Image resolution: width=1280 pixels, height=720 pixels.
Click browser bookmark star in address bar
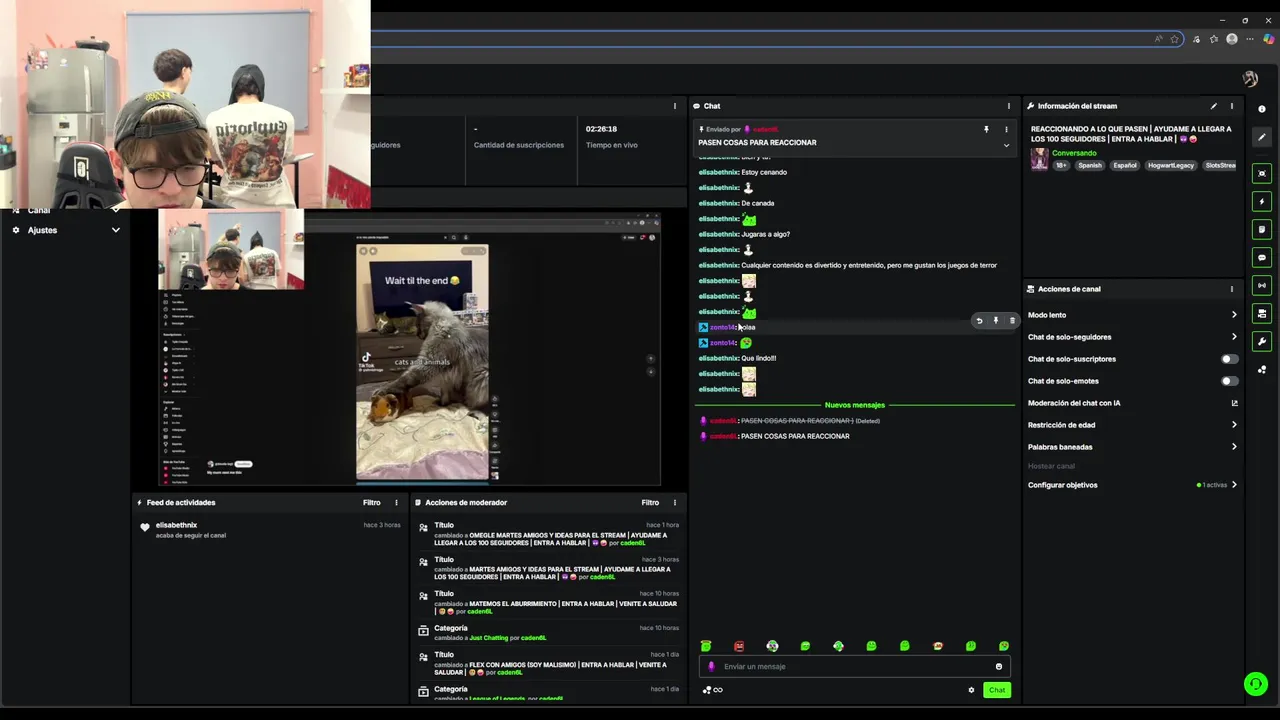tap(1175, 39)
